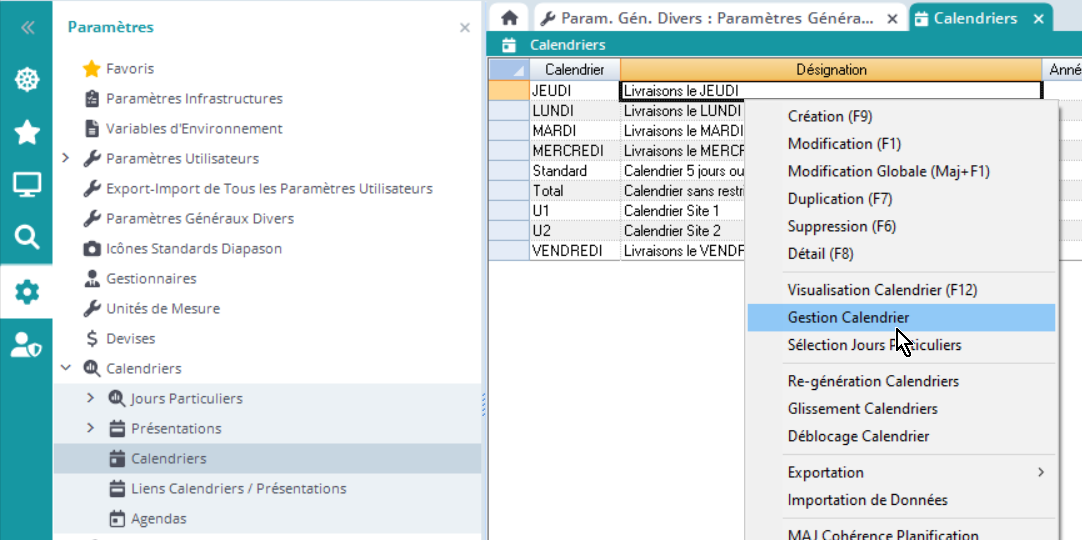Viewport: 1082px width, 540px height.
Task: Collapse the Calendriers tree node
Action: (x=66, y=369)
